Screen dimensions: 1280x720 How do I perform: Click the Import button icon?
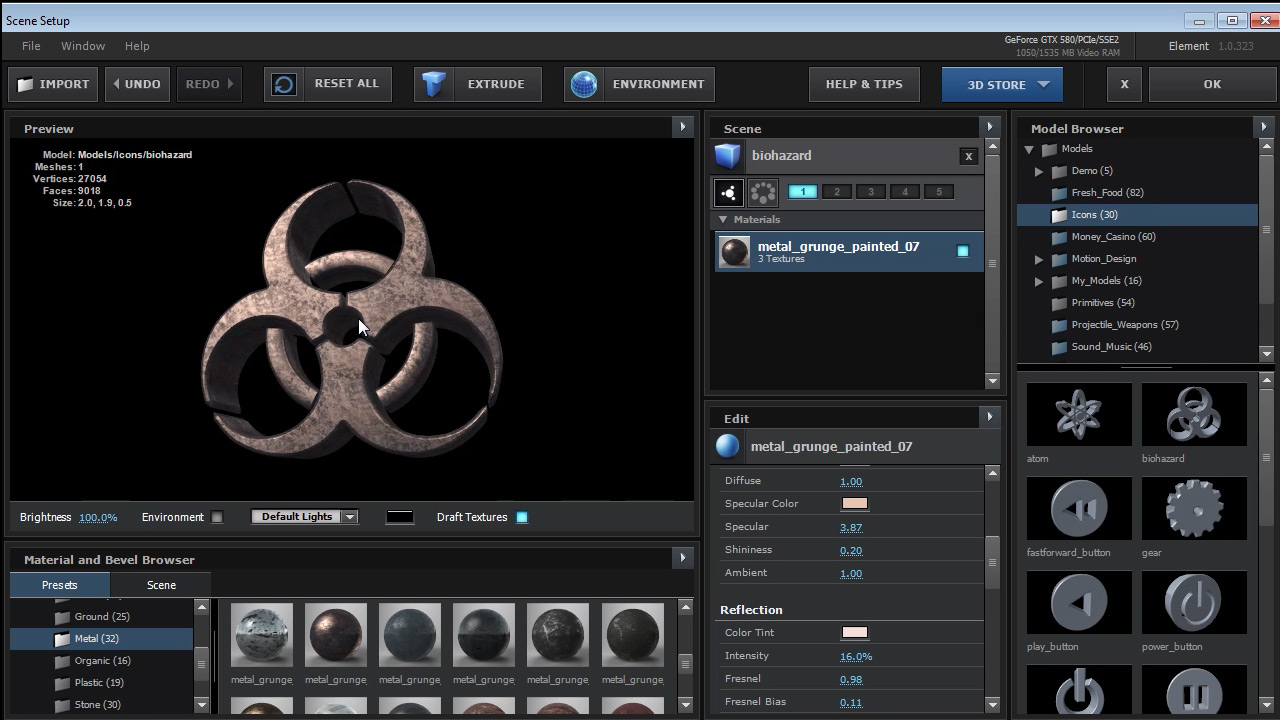coord(25,84)
